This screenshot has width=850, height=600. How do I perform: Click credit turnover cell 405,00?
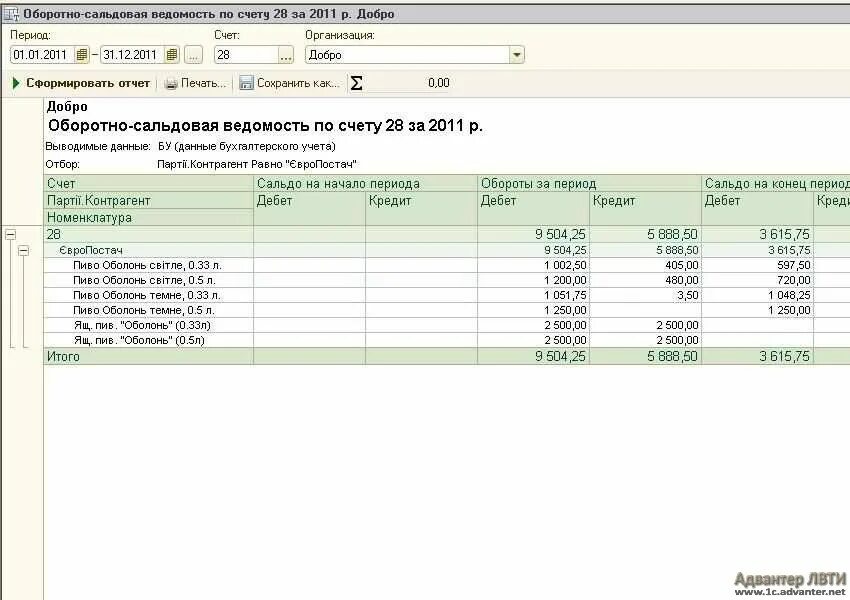pyautogui.click(x=646, y=265)
